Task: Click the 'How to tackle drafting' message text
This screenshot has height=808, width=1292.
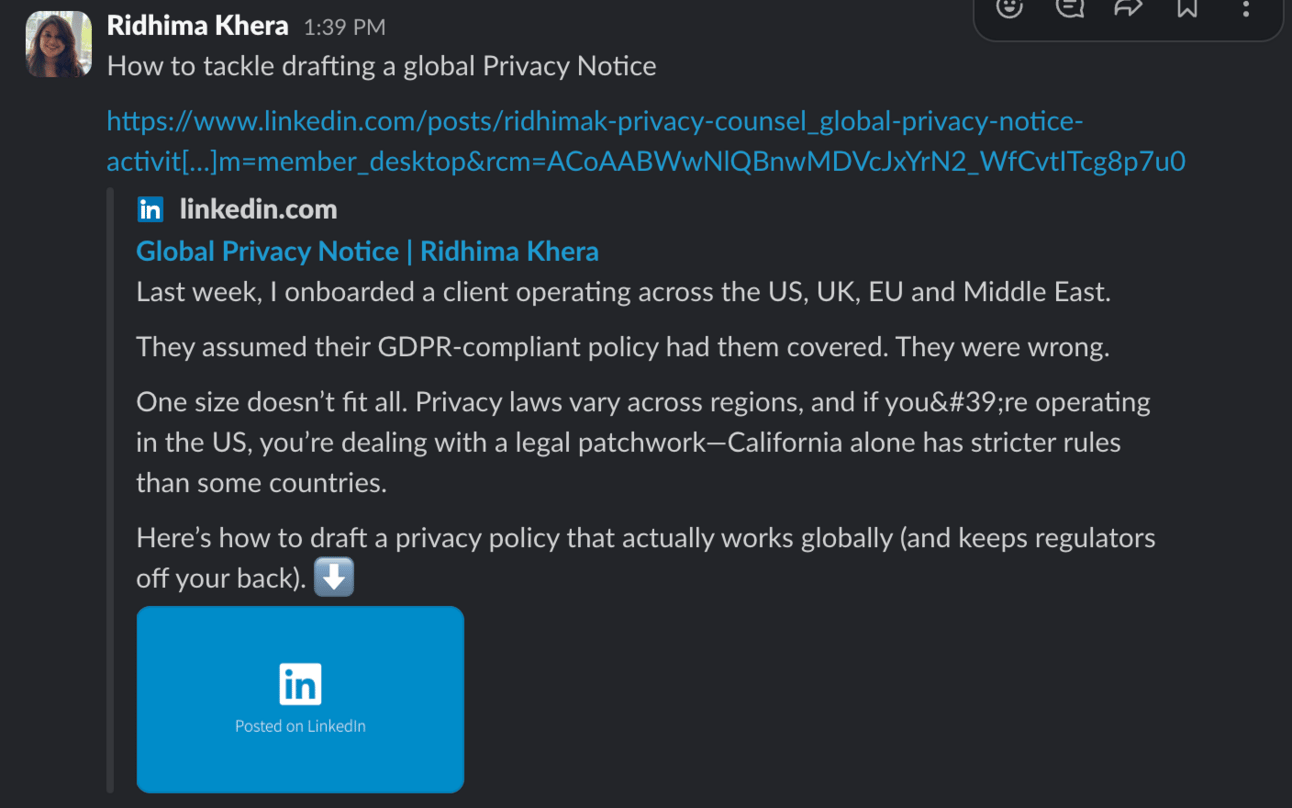Action: pos(381,66)
